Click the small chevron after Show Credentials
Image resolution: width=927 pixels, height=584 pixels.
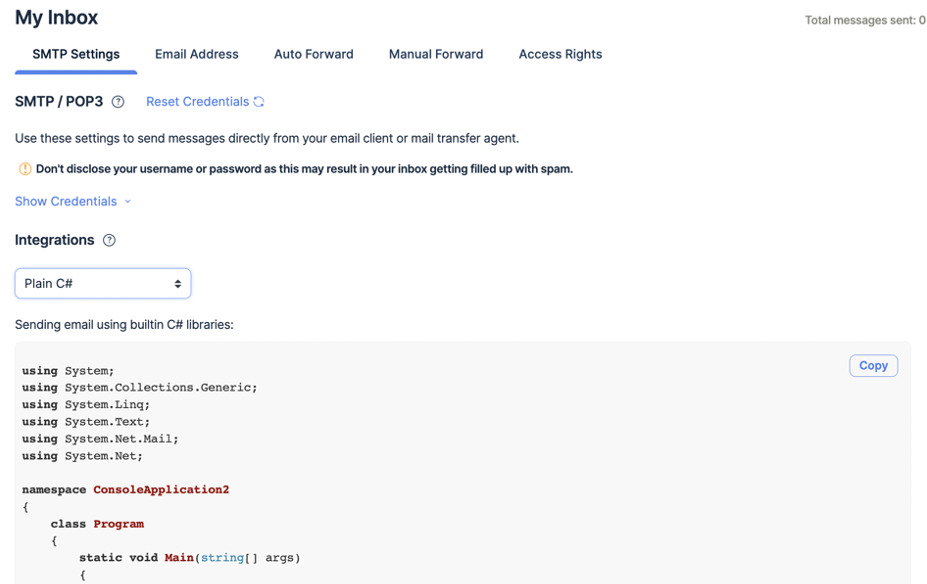click(x=128, y=202)
